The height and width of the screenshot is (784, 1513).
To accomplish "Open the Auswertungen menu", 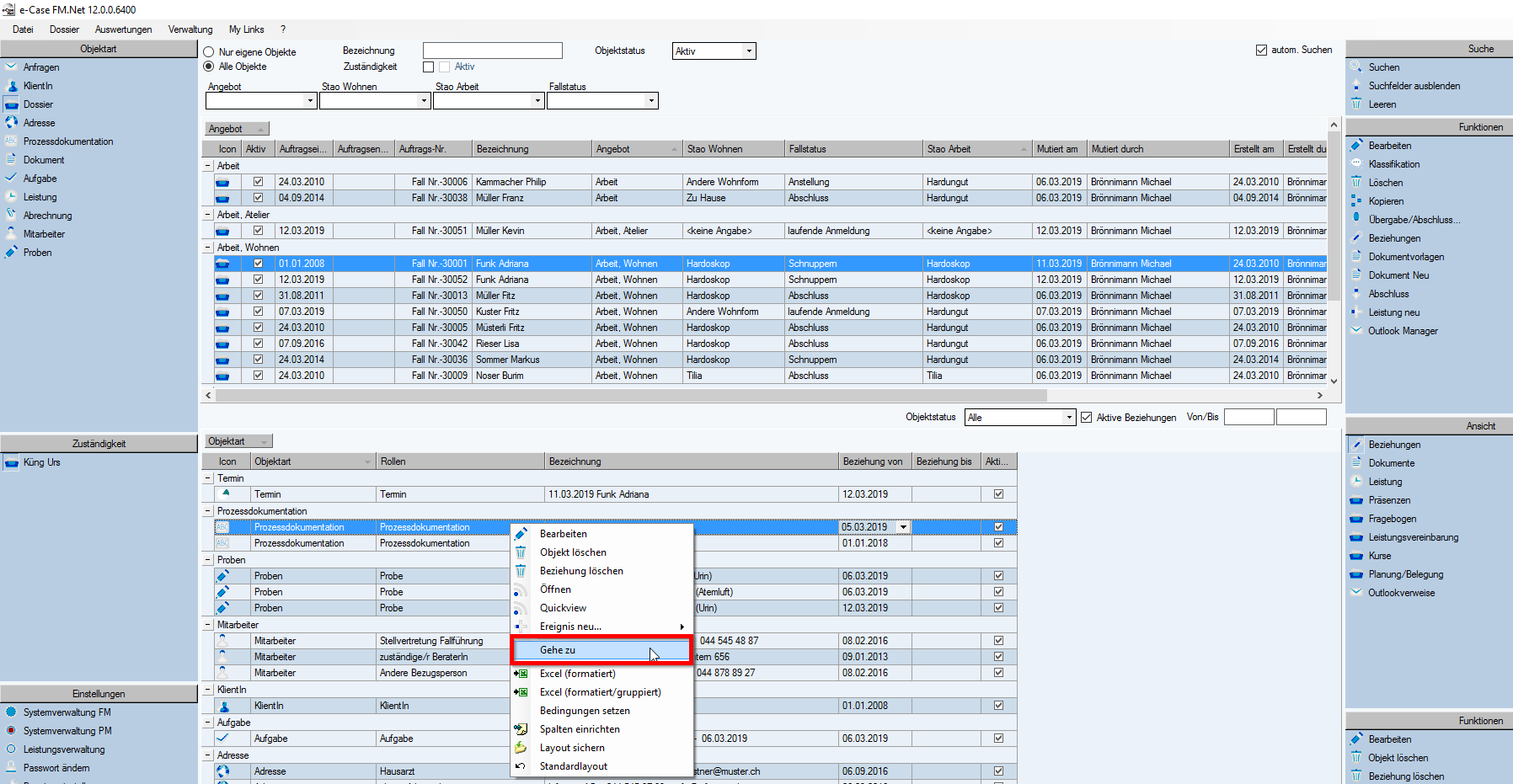I will tap(123, 29).
